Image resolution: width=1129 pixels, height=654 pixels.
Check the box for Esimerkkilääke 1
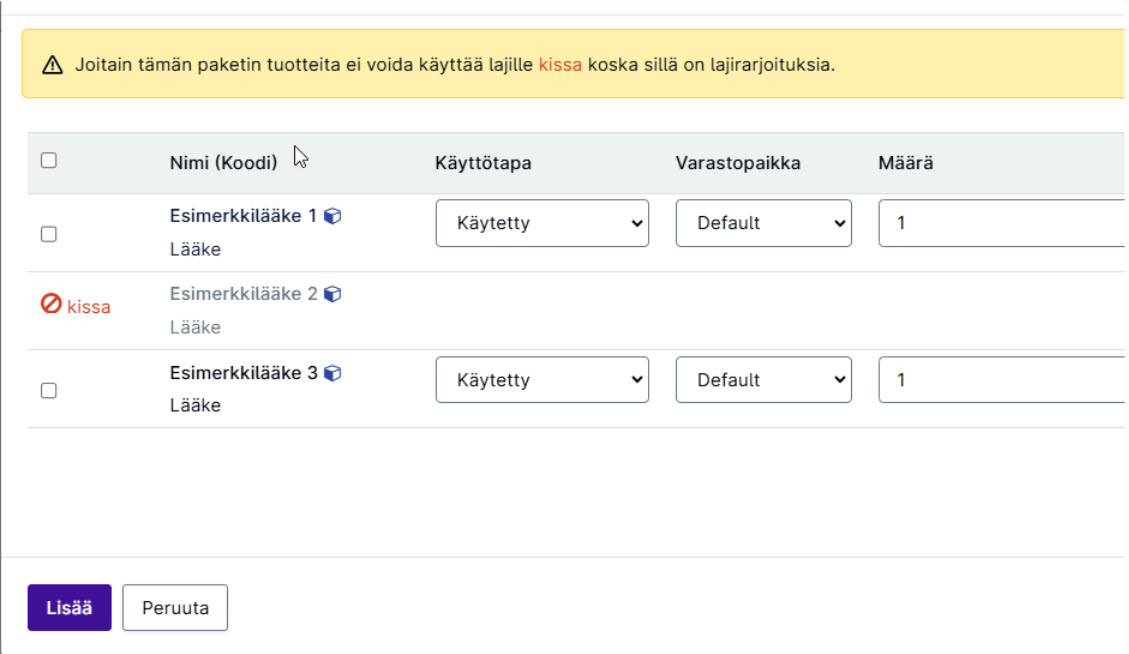tap(49, 234)
